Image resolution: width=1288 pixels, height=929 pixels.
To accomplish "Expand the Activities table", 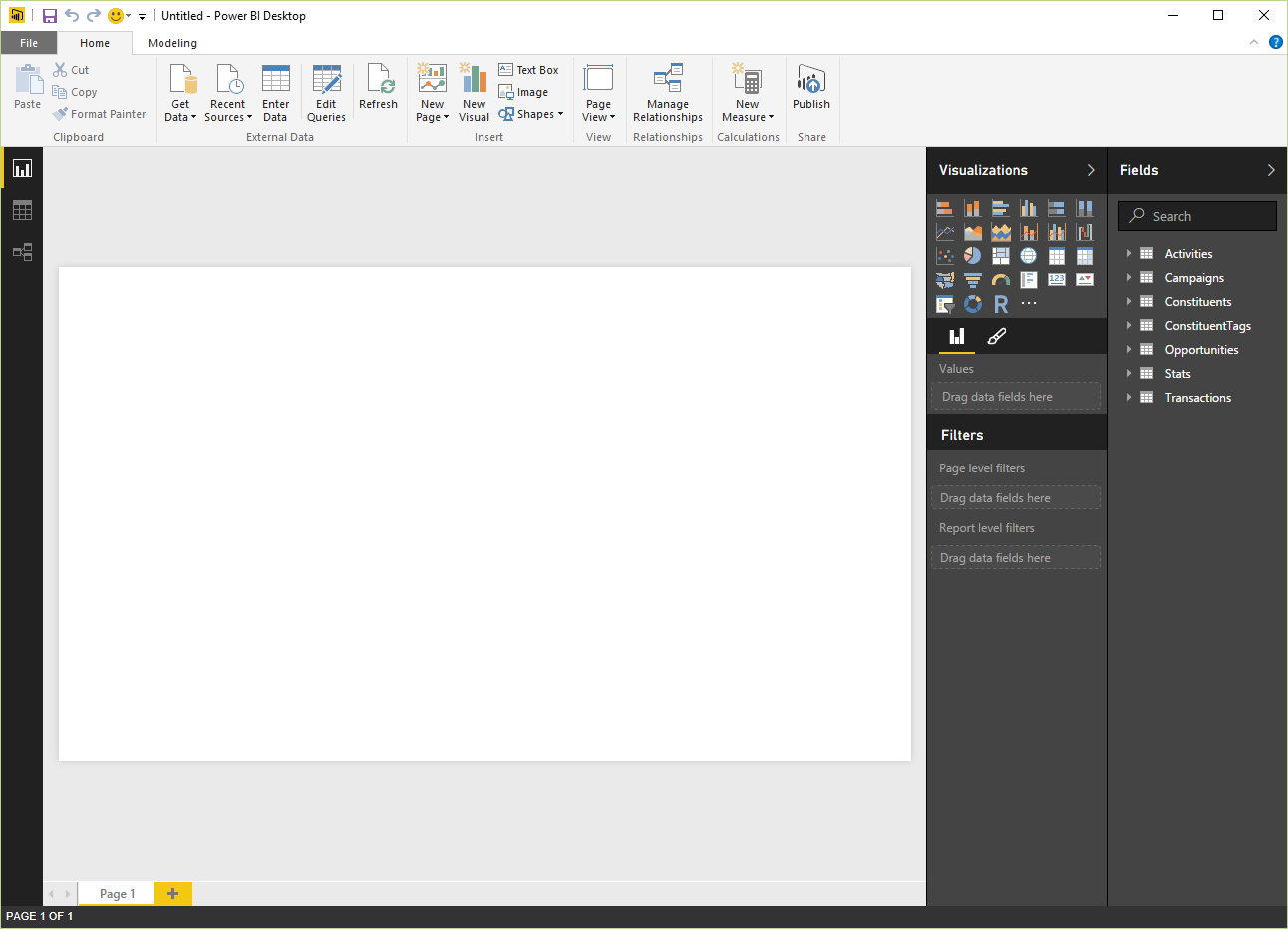I will [1129, 253].
